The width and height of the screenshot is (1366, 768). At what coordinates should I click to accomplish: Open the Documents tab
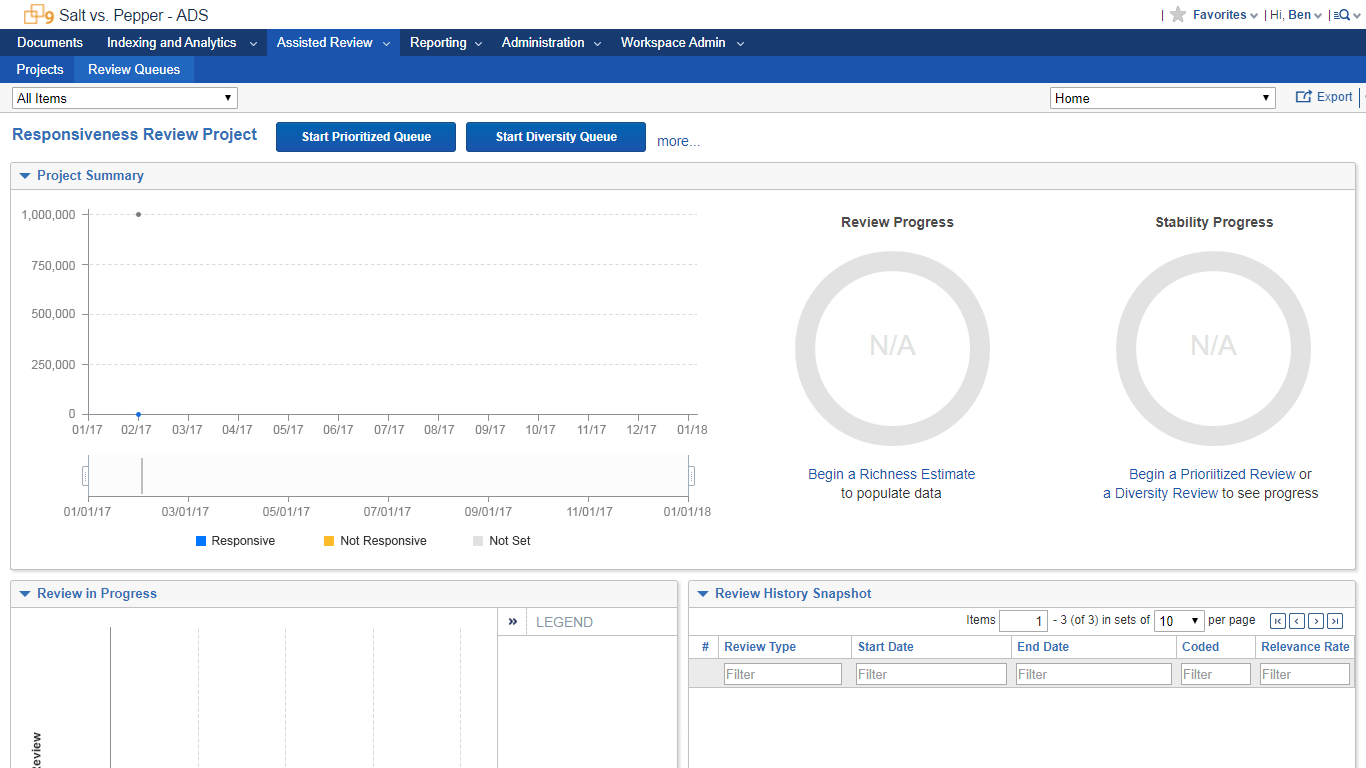pyautogui.click(x=50, y=42)
